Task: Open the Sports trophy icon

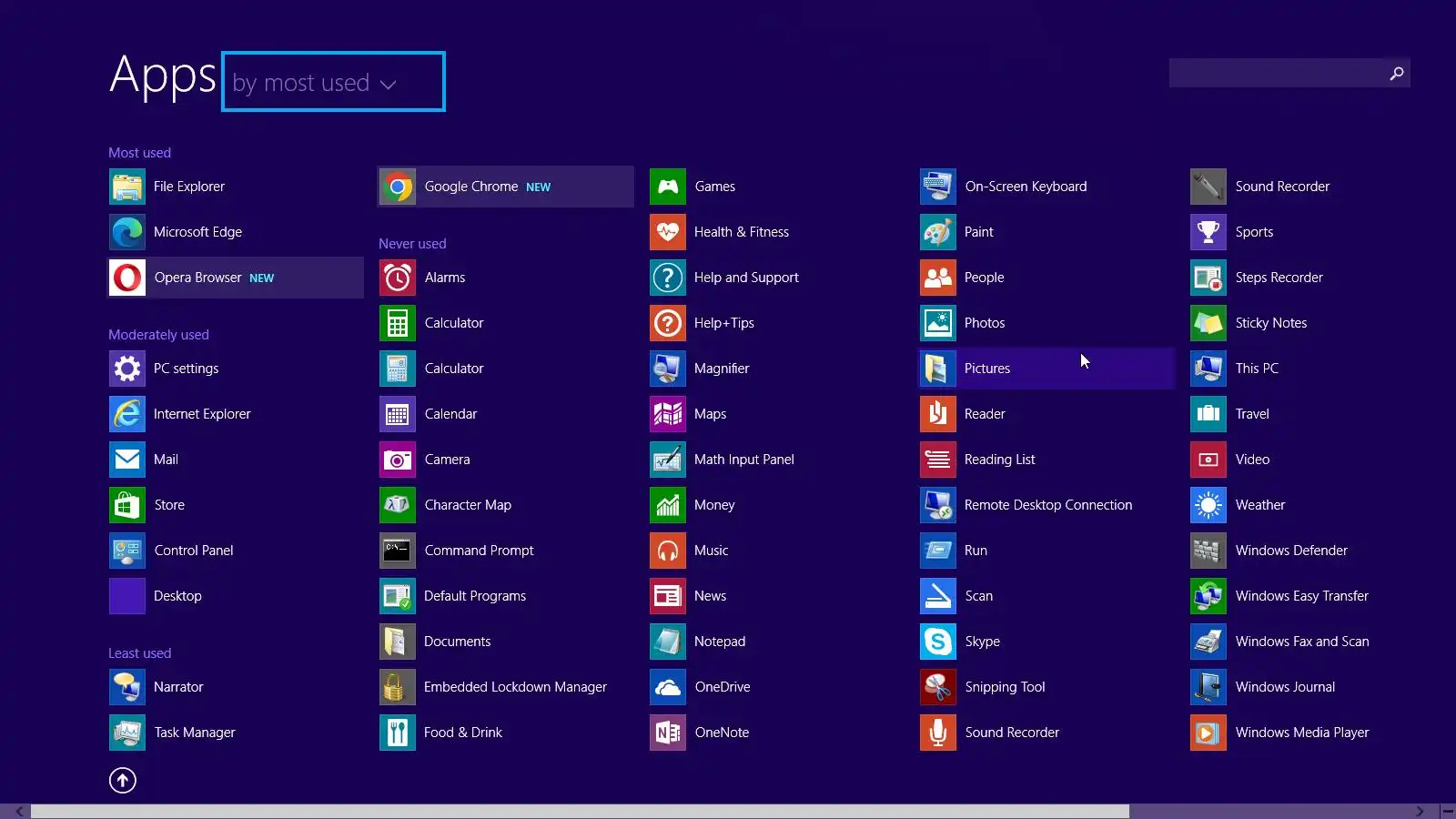Action: (x=1208, y=232)
